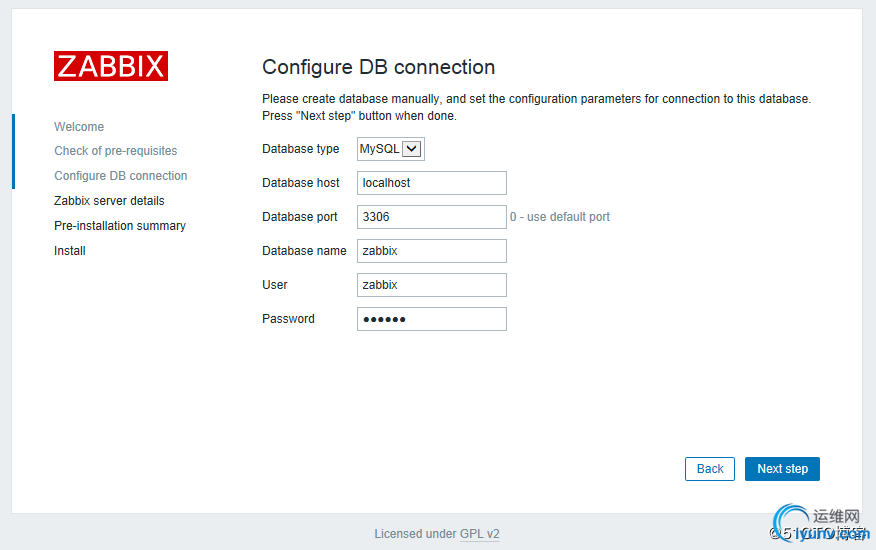The image size is (876, 550).
Task: Click the ZABBIX logo
Action: point(111,66)
